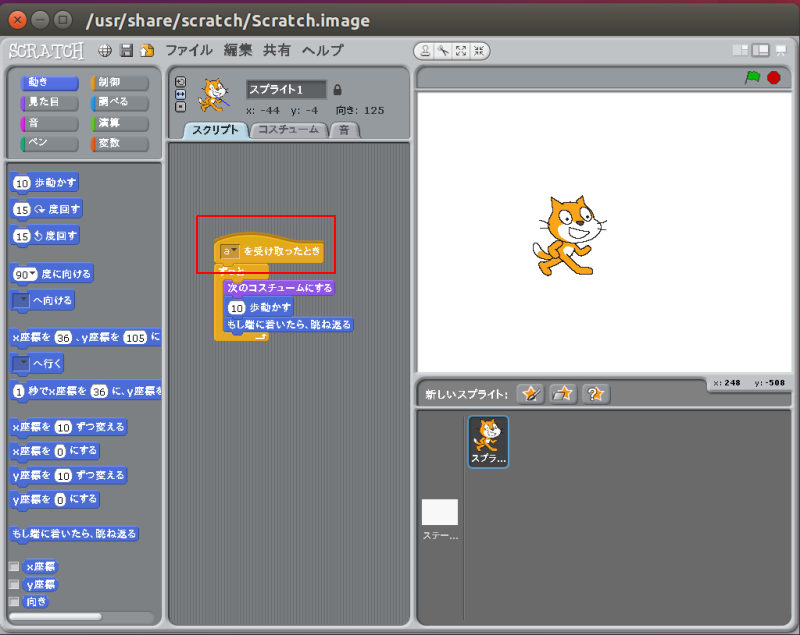Image resolution: width=800 pixels, height=635 pixels.
Task: Click the ずっと loop block in script
Action: point(241,270)
